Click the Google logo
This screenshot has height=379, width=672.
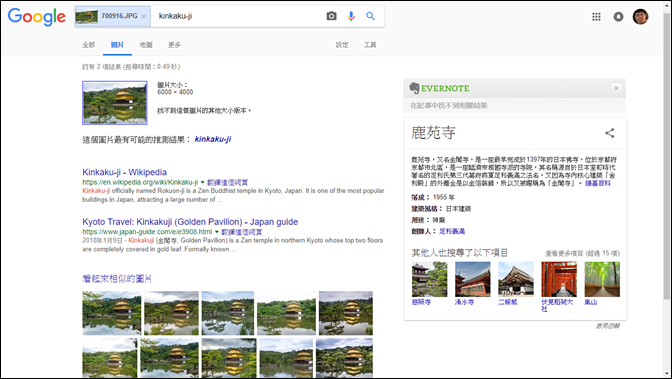(x=37, y=17)
